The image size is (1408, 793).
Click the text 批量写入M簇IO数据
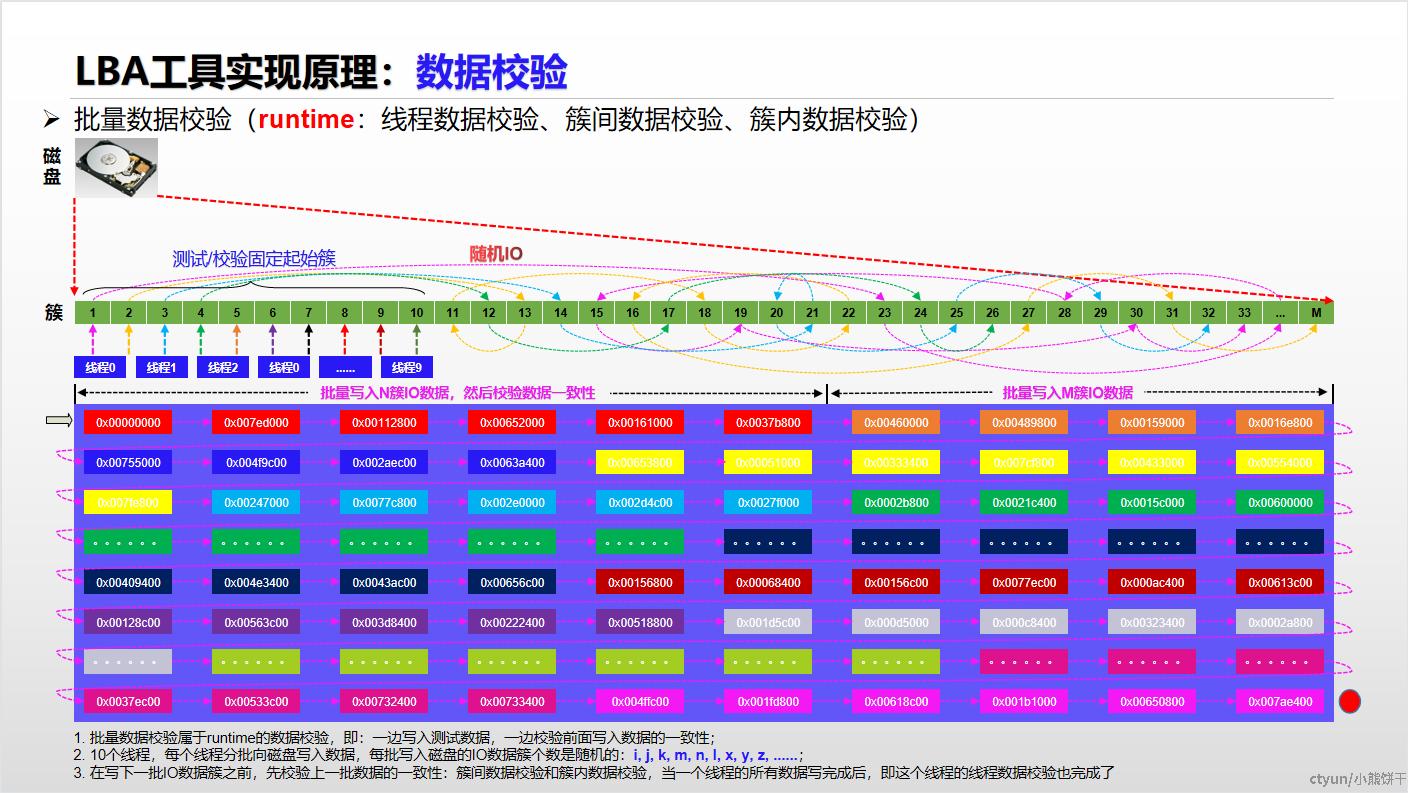pyautogui.click(x=1068, y=393)
